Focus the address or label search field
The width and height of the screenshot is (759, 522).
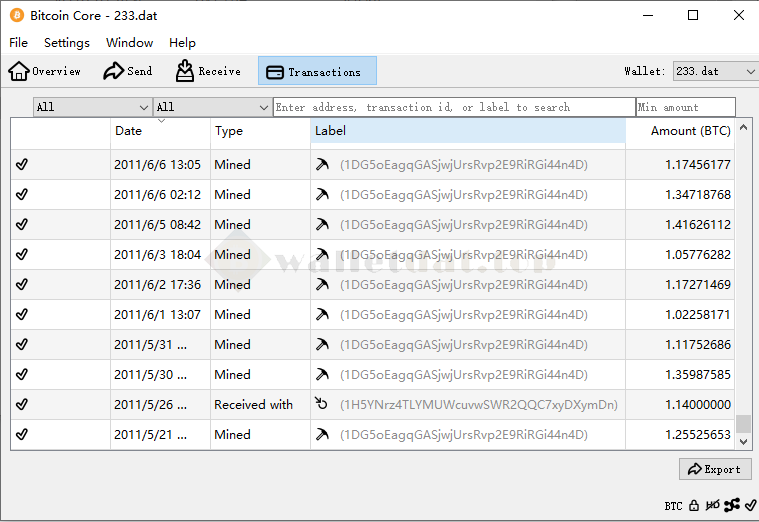(x=453, y=107)
